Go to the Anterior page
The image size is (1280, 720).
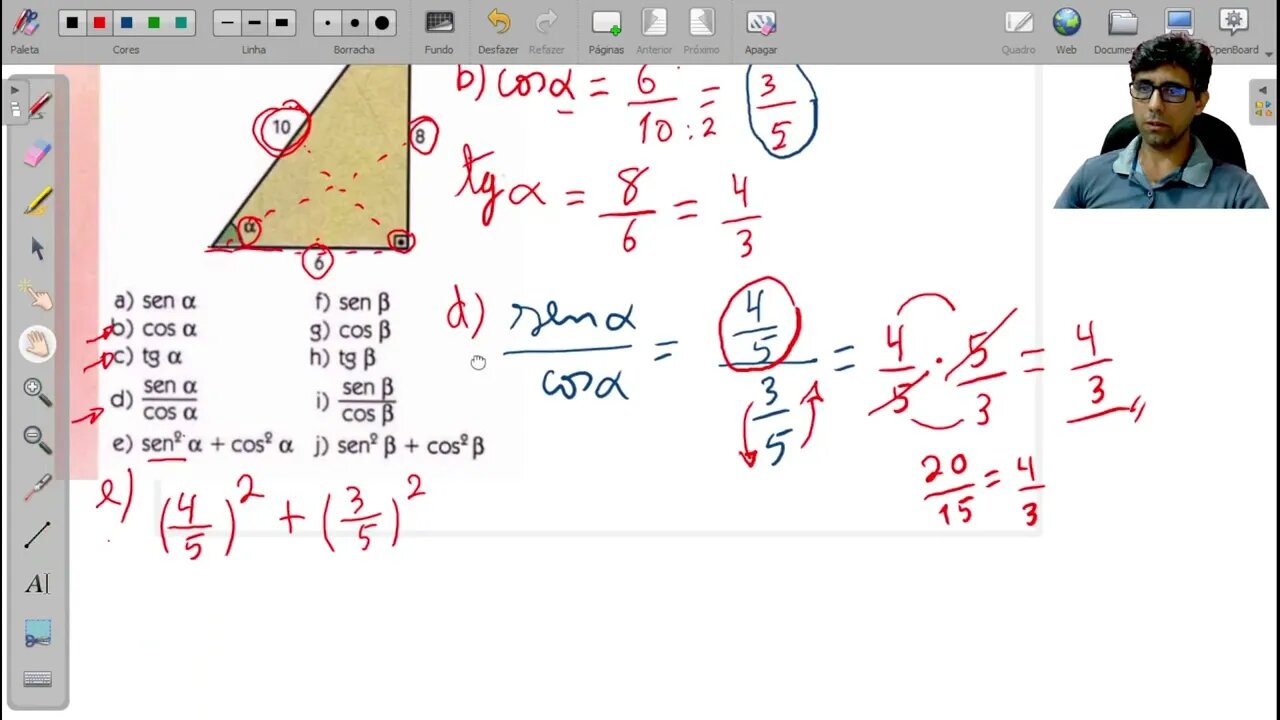point(654,30)
